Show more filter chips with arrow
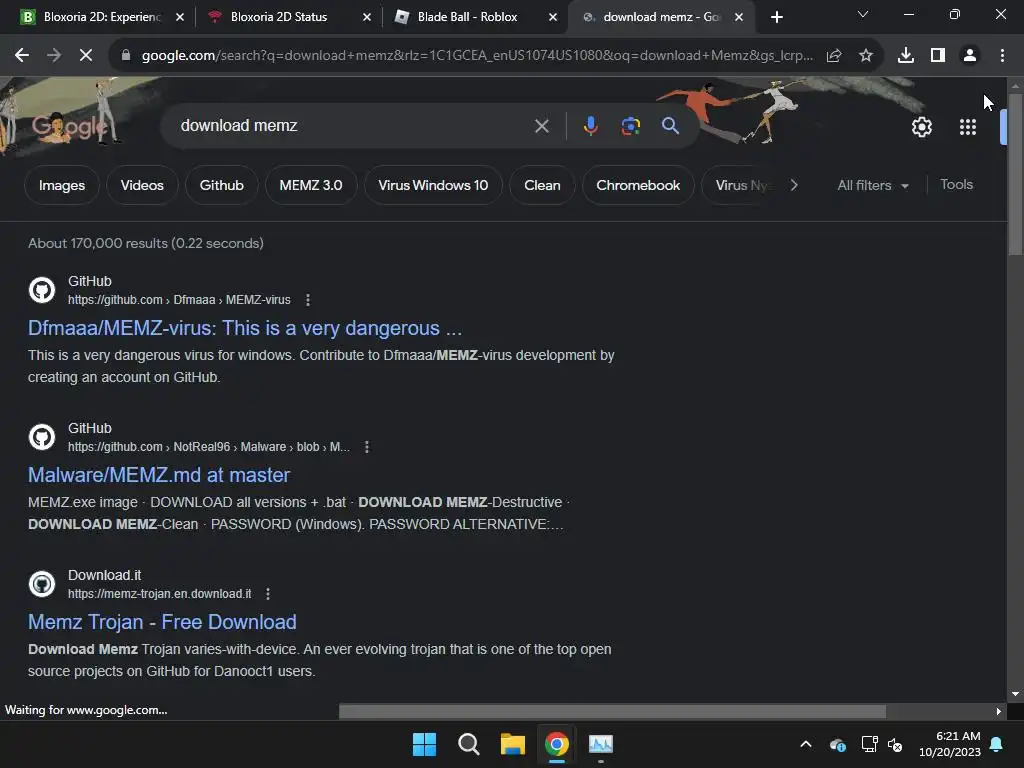1024x768 pixels. [793, 185]
